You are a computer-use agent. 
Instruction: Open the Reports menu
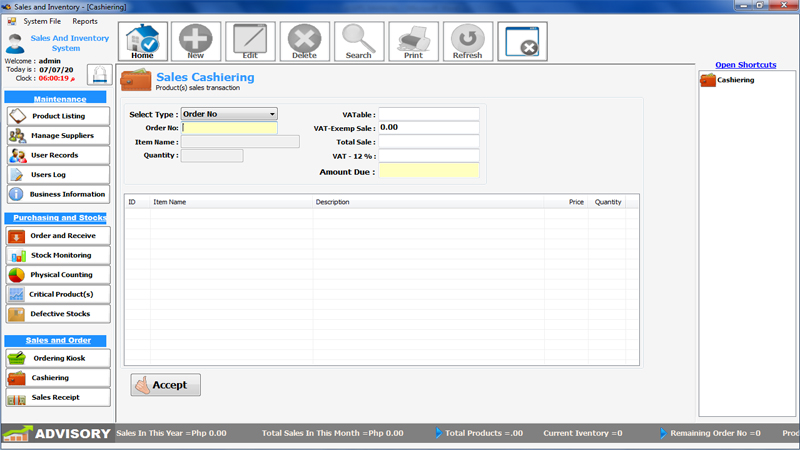click(85, 21)
